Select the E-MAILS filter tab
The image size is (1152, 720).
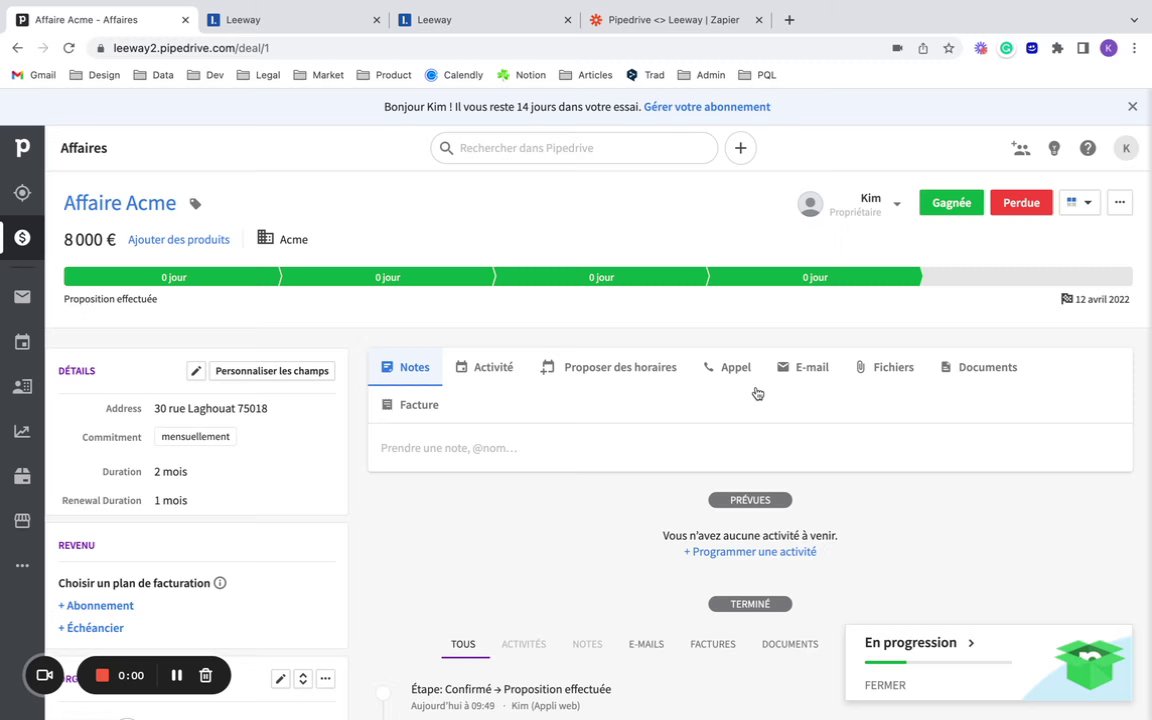(x=646, y=644)
